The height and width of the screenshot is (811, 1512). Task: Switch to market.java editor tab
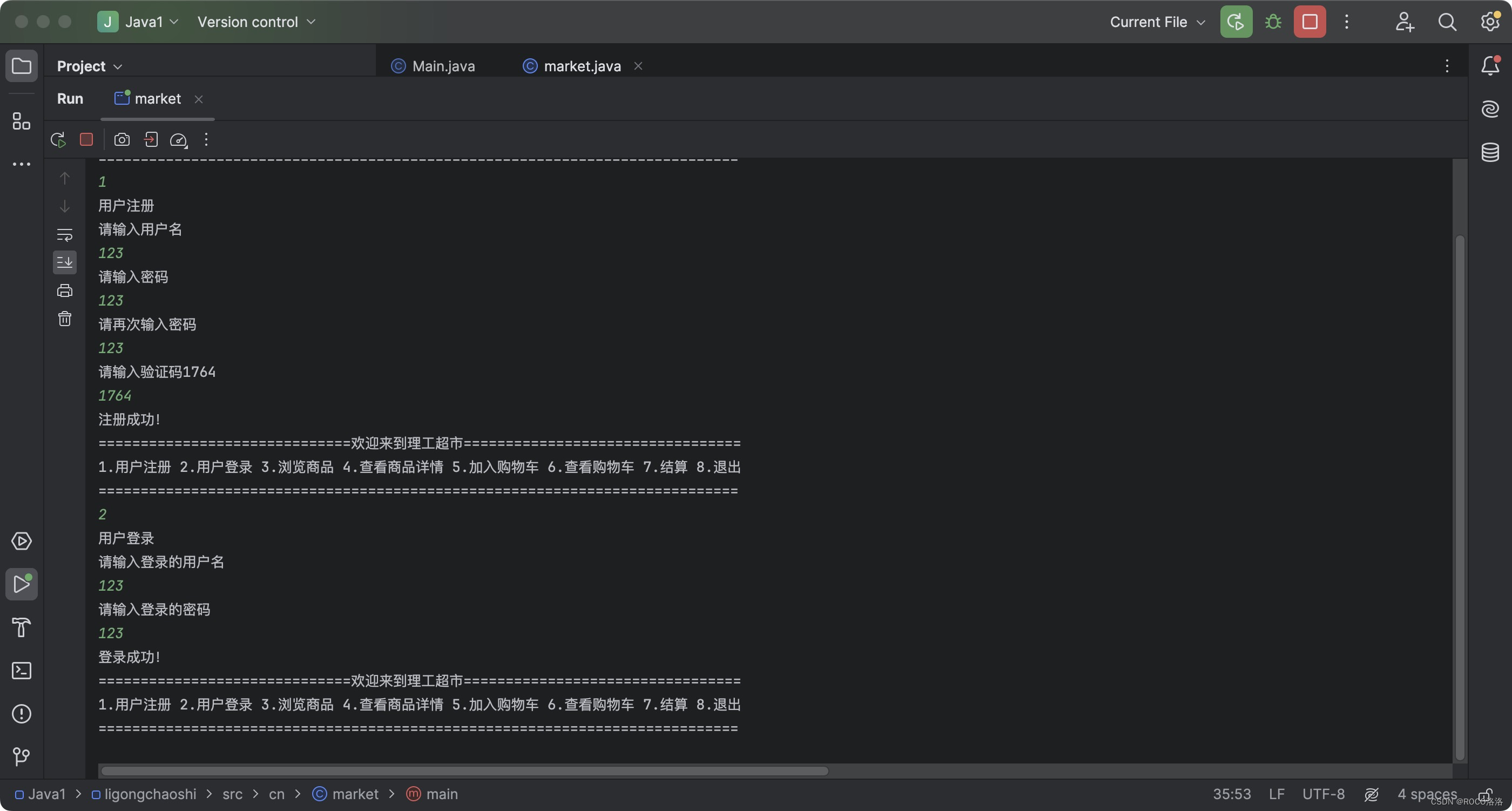(x=573, y=66)
